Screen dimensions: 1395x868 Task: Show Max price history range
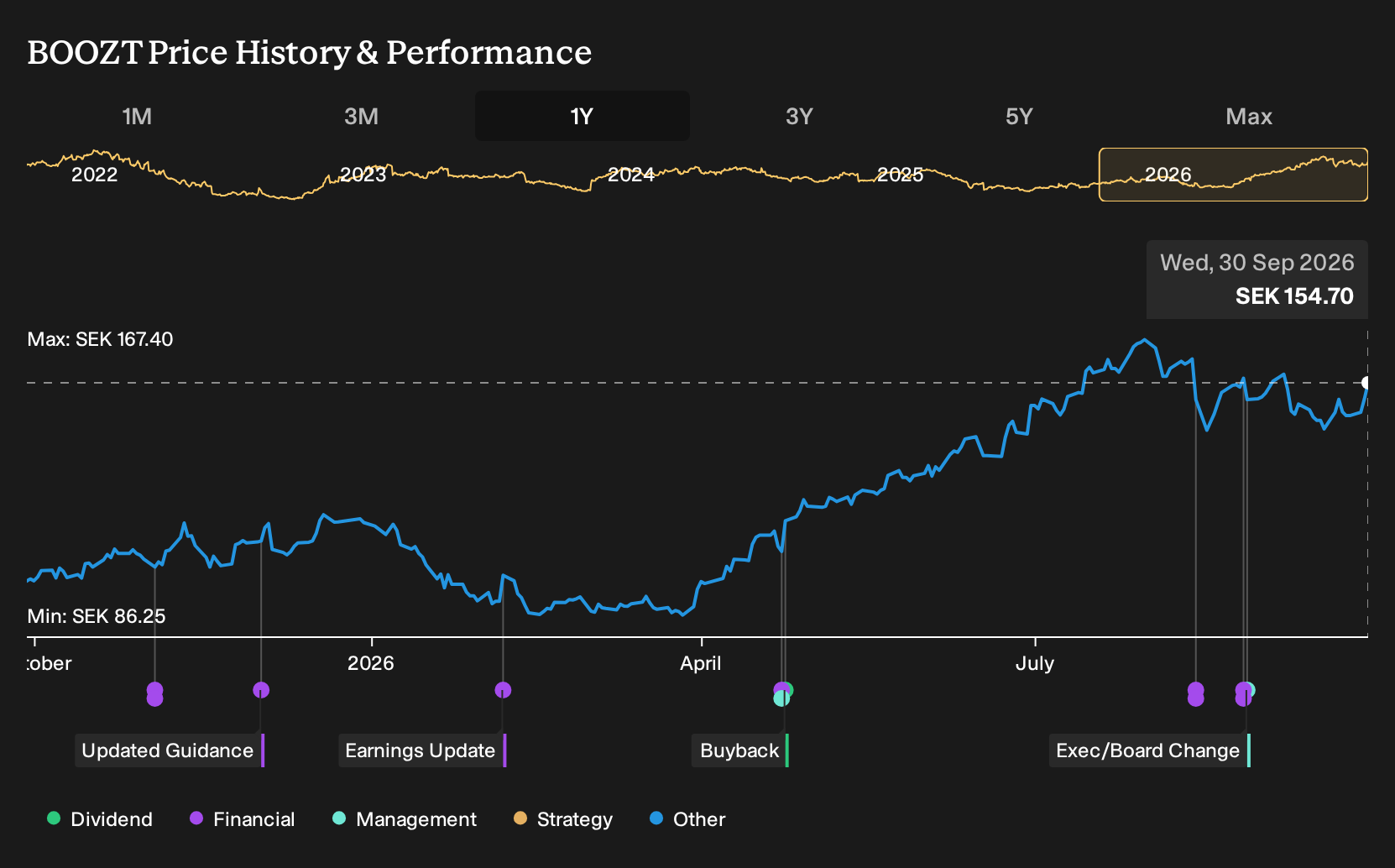click(1249, 116)
